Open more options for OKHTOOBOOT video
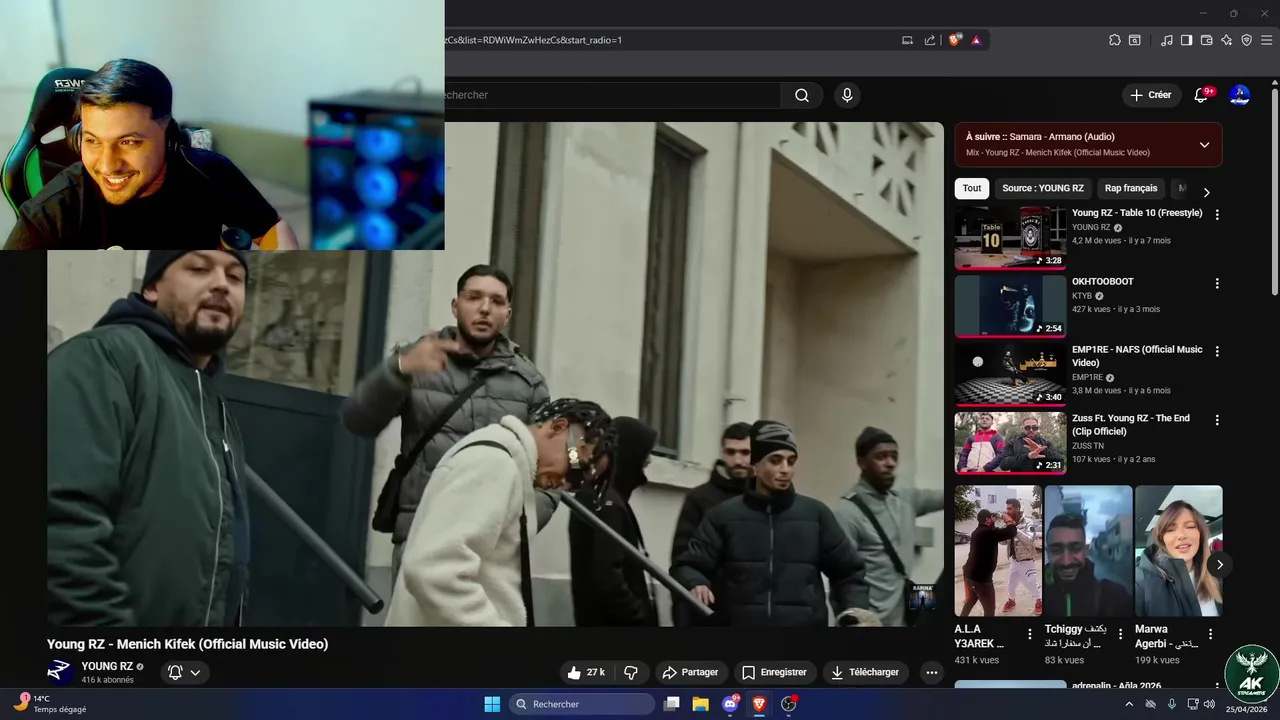 1217,283
